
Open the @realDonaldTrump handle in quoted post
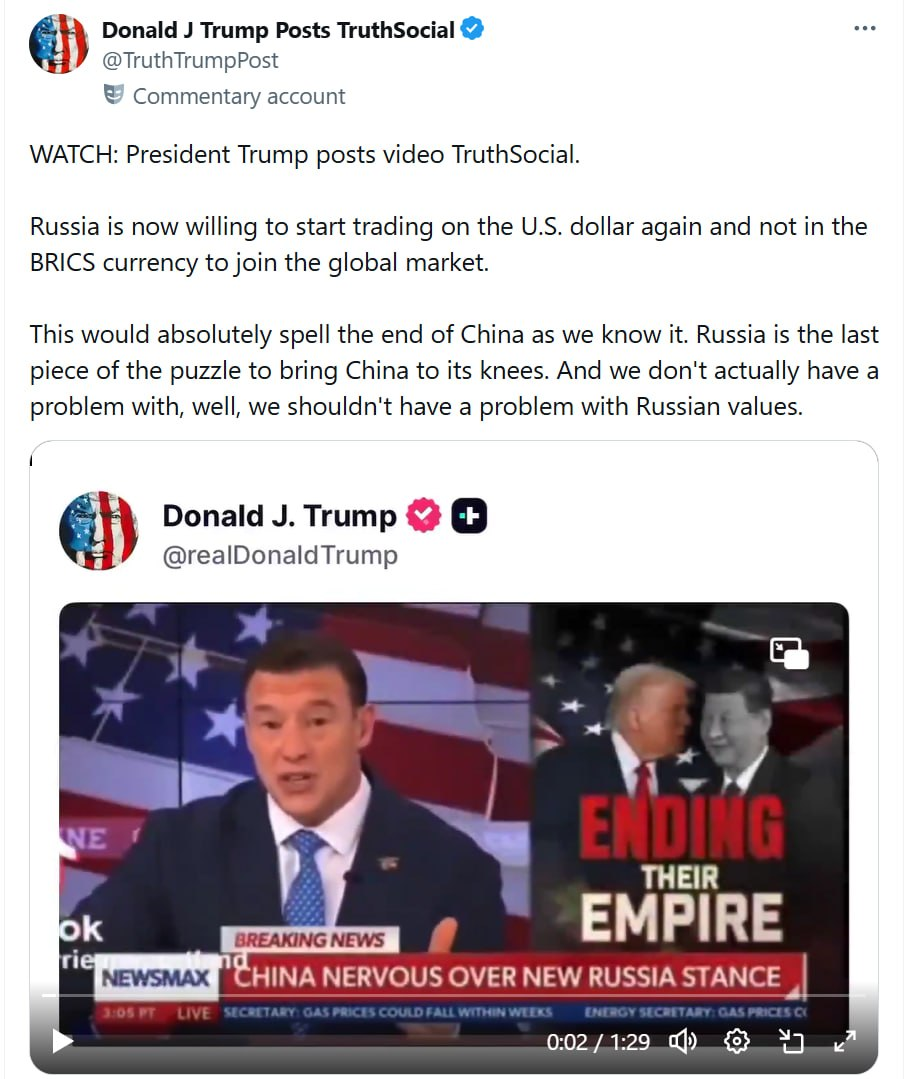[x=280, y=555]
